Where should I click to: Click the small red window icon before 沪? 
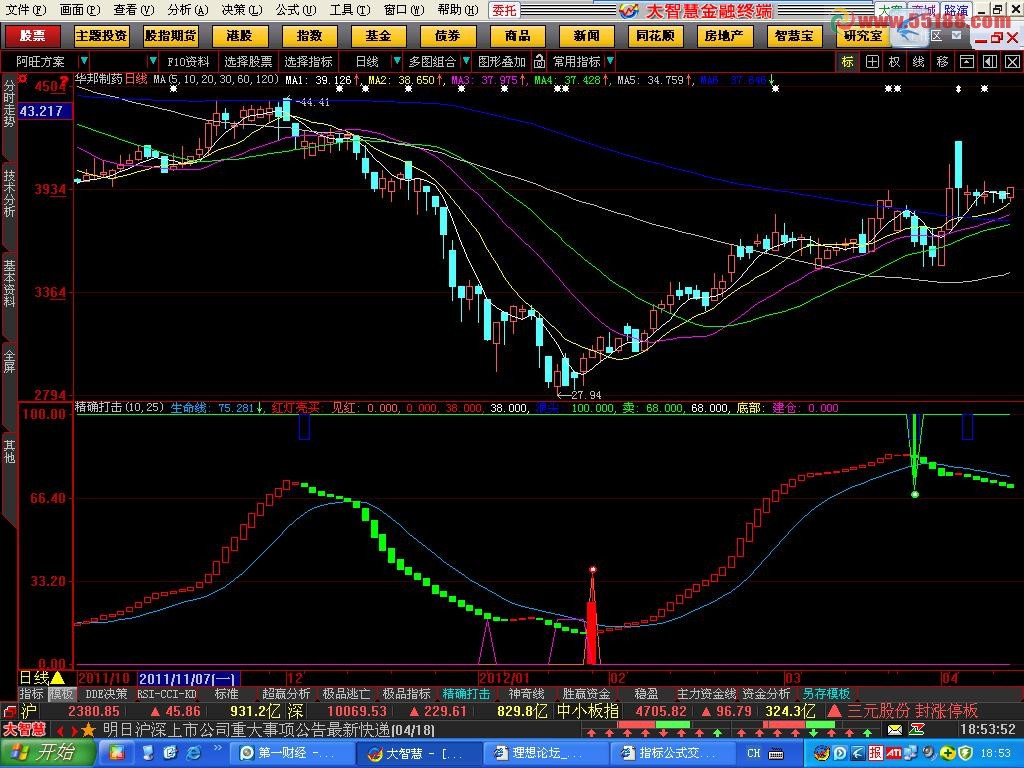coord(8,711)
